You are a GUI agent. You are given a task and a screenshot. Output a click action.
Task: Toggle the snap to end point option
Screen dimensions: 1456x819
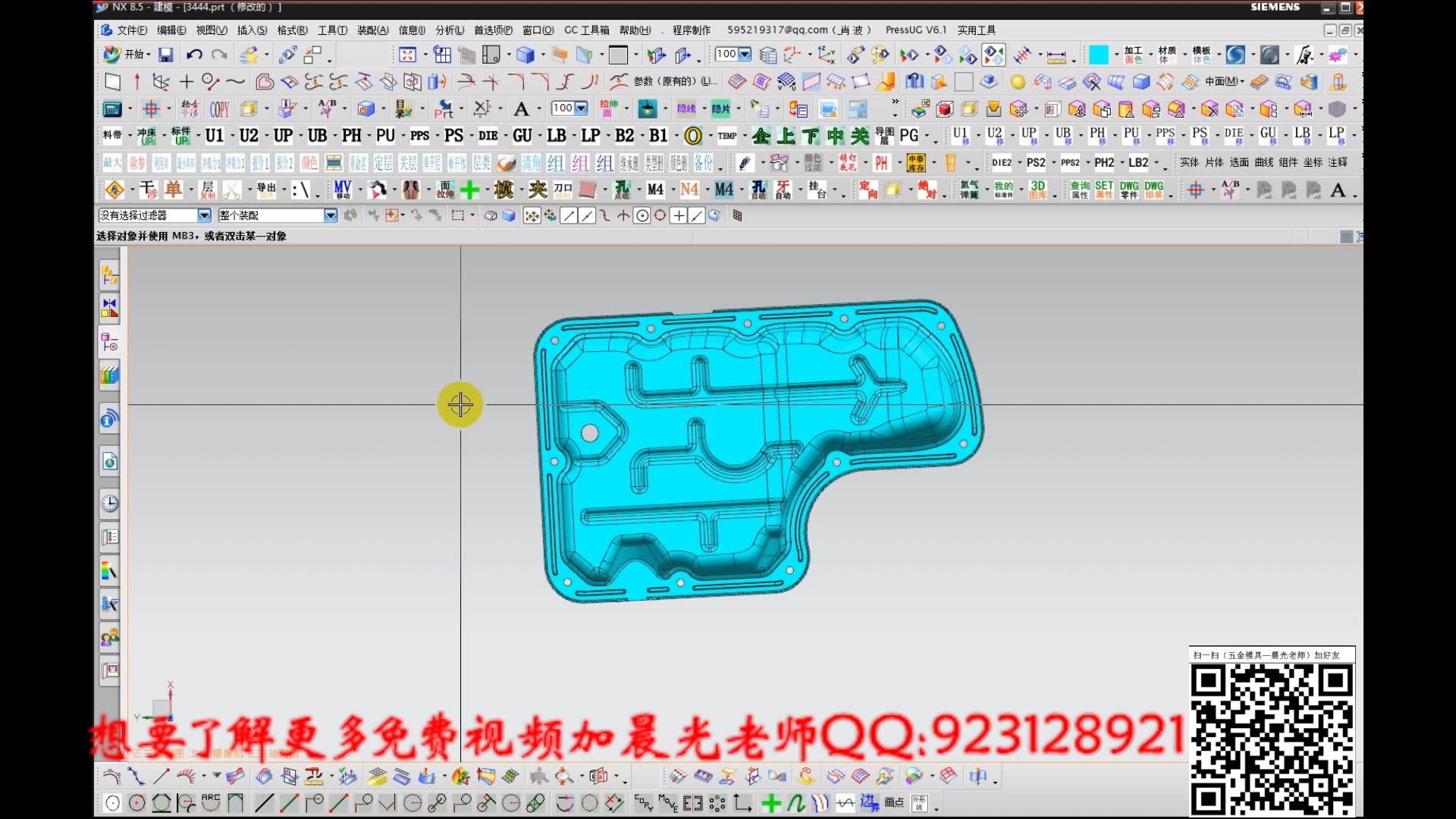(569, 216)
